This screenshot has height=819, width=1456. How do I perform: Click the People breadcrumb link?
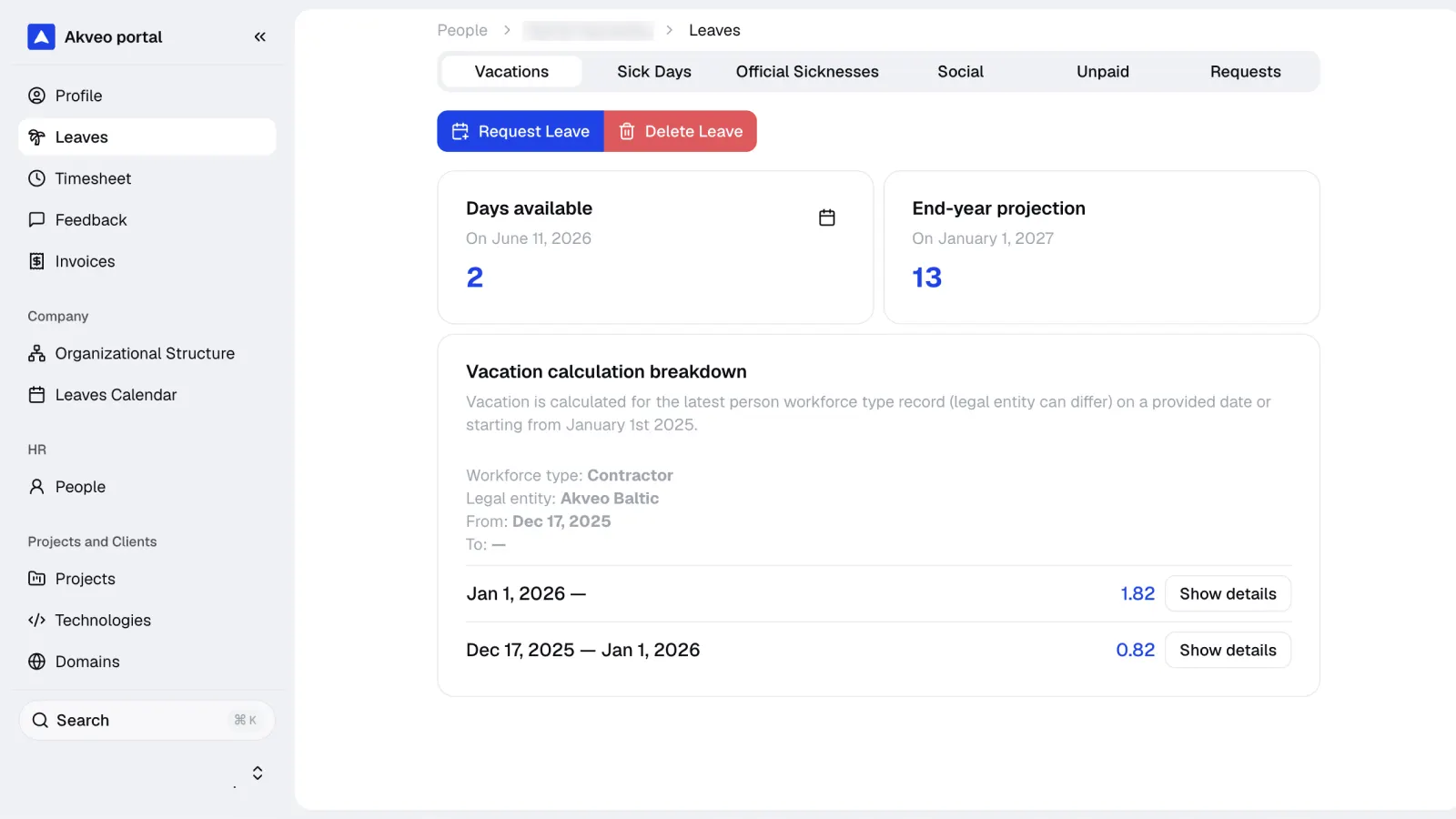[x=462, y=30]
